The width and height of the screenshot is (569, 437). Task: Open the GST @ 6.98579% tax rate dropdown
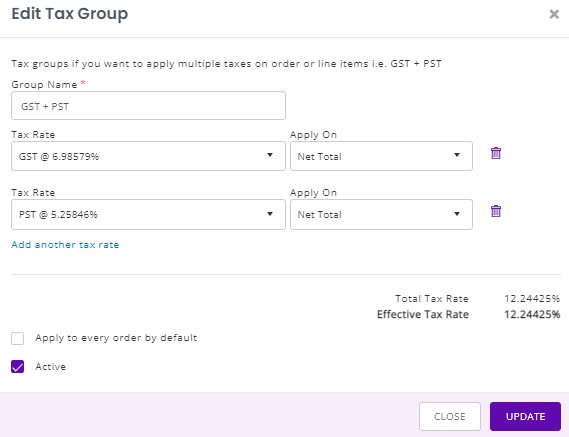point(148,156)
